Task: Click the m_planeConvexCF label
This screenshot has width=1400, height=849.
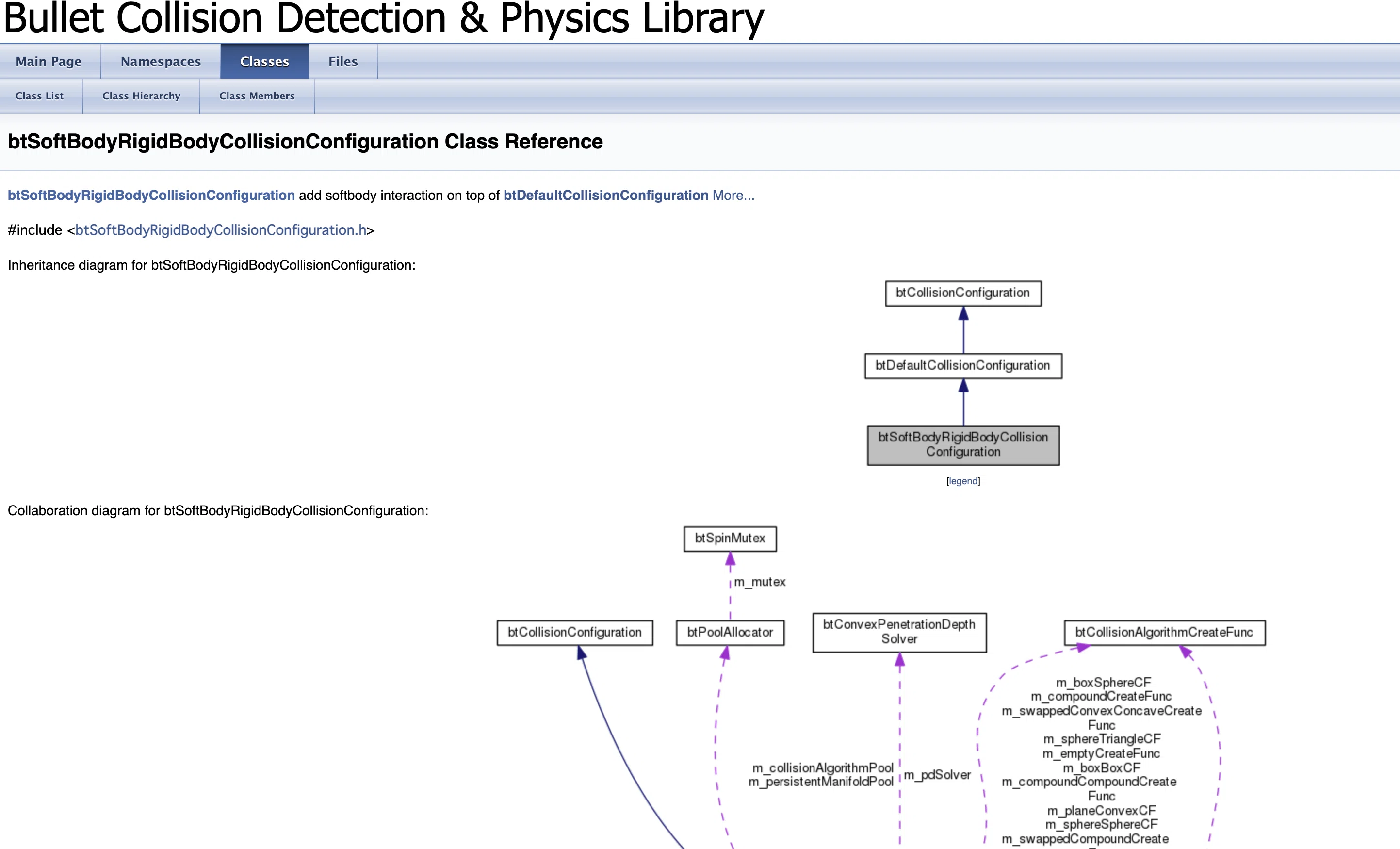Action: [1102, 811]
